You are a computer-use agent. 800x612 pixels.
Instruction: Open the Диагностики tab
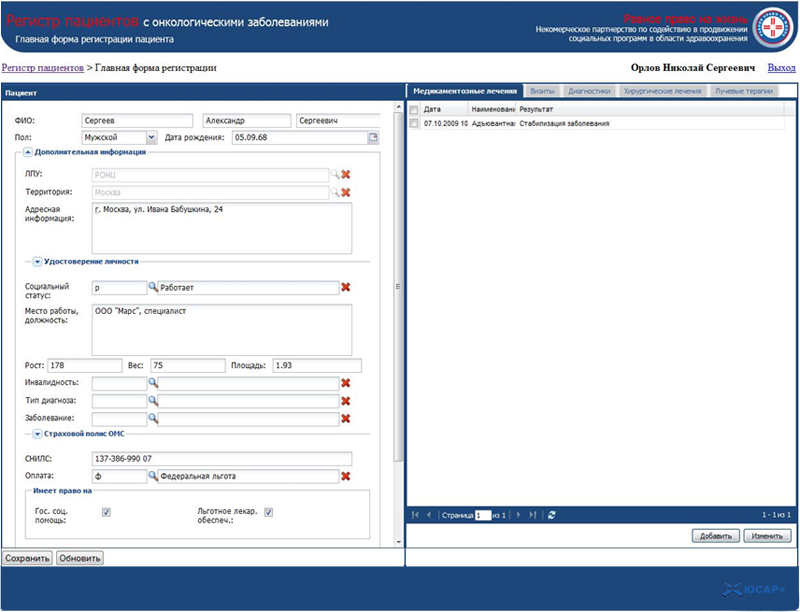coord(589,91)
